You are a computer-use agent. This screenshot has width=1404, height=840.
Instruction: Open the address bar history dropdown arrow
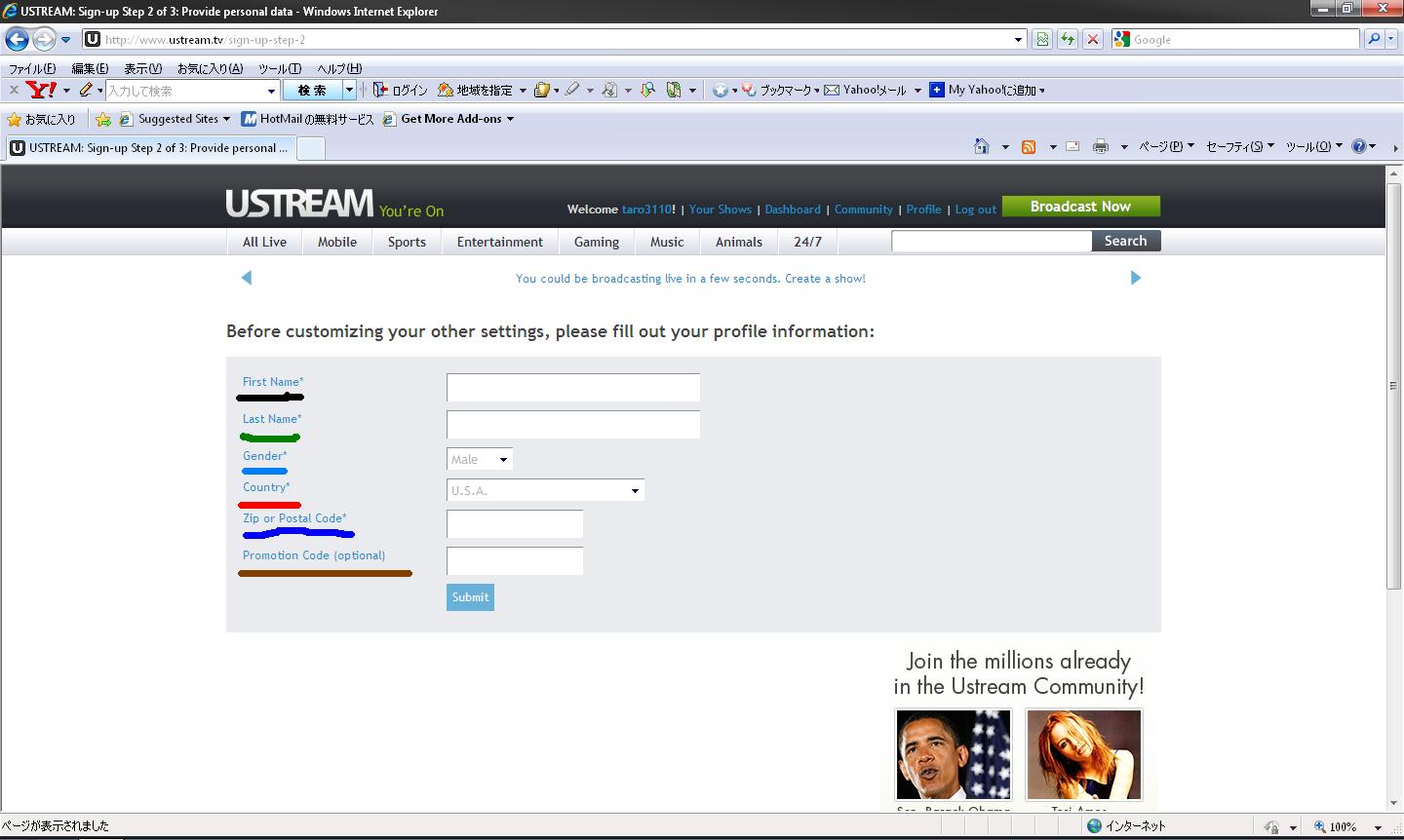pos(1019,40)
